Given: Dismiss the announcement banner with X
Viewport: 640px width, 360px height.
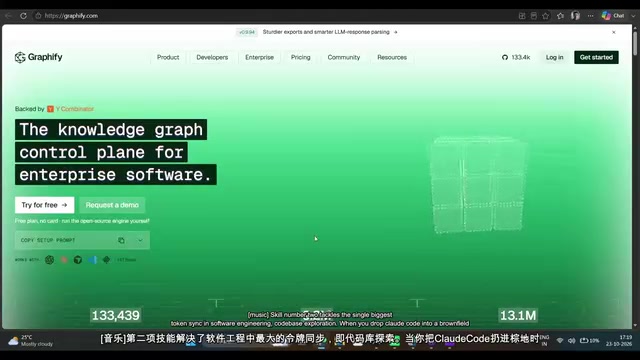Looking at the screenshot, I should 614,32.
